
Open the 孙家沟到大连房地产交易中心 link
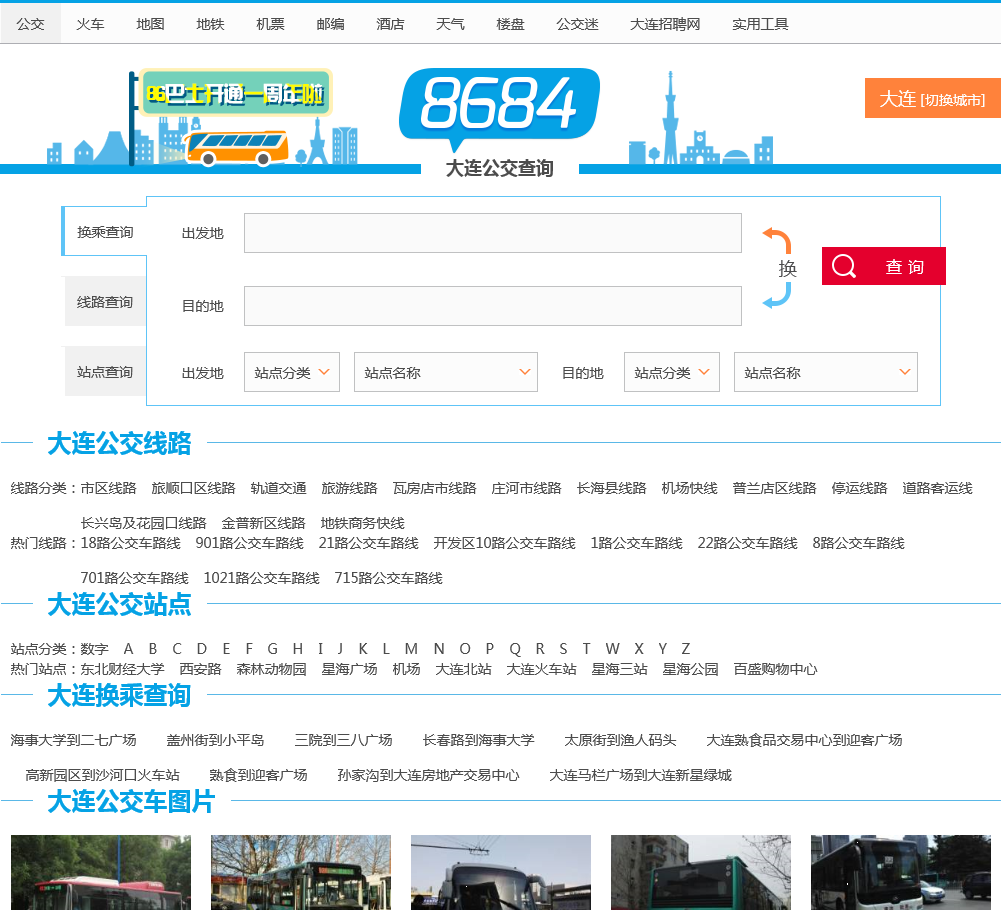pos(428,775)
